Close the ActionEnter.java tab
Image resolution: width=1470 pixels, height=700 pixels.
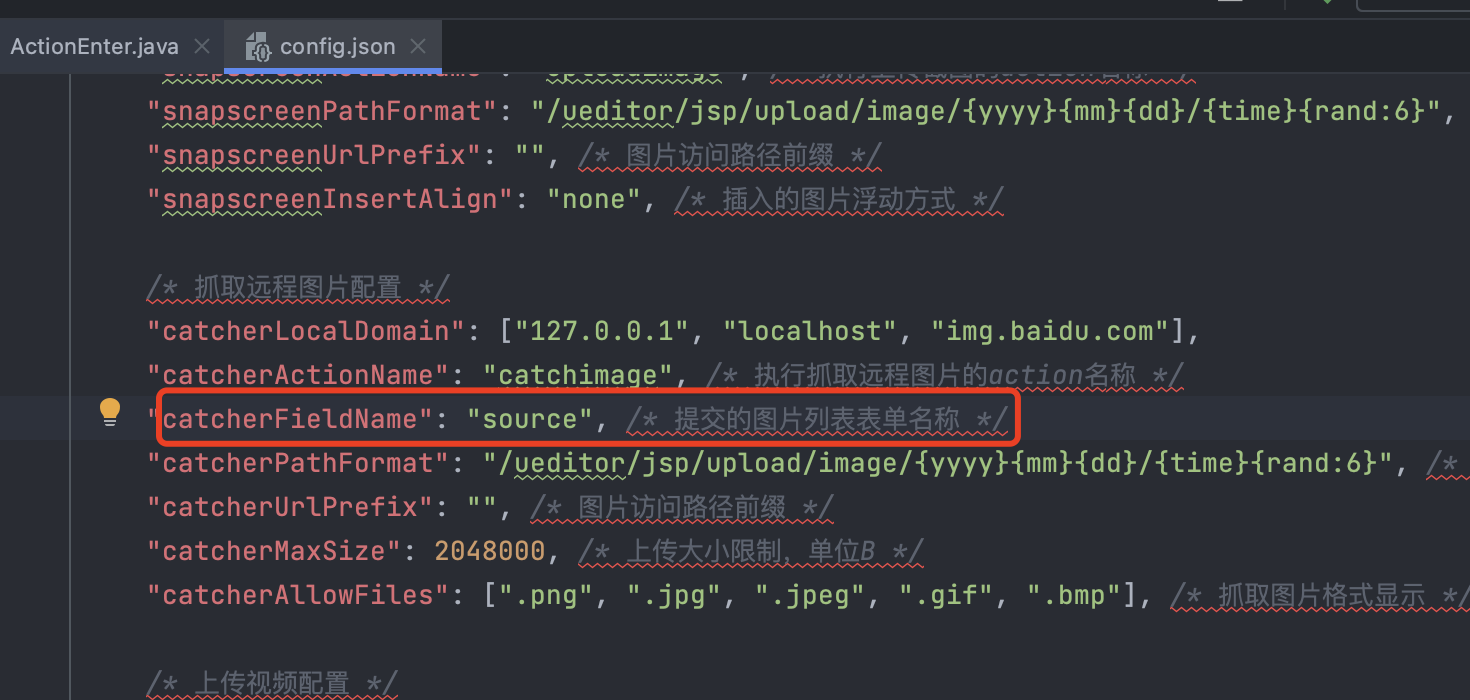pos(202,46)
